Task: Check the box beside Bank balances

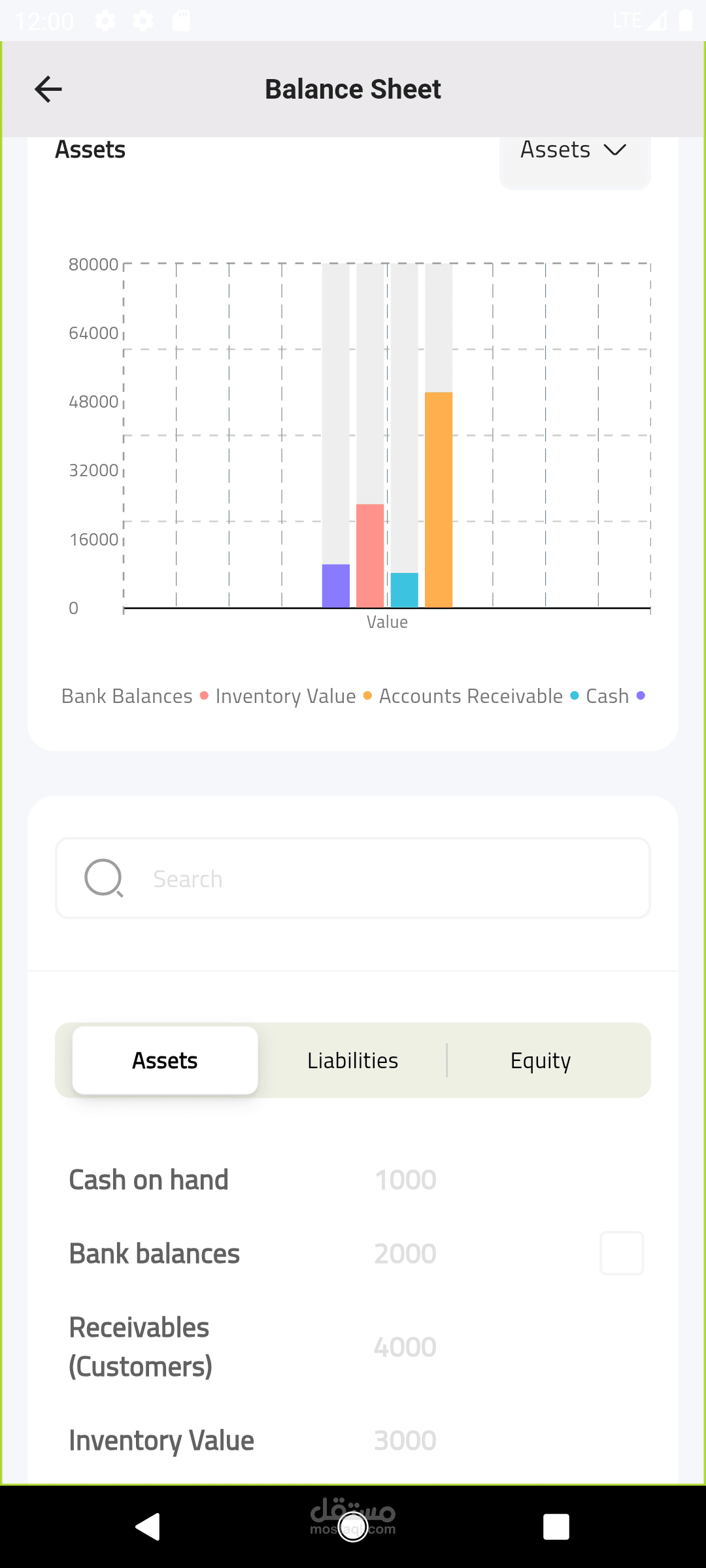Action: 622,1253
